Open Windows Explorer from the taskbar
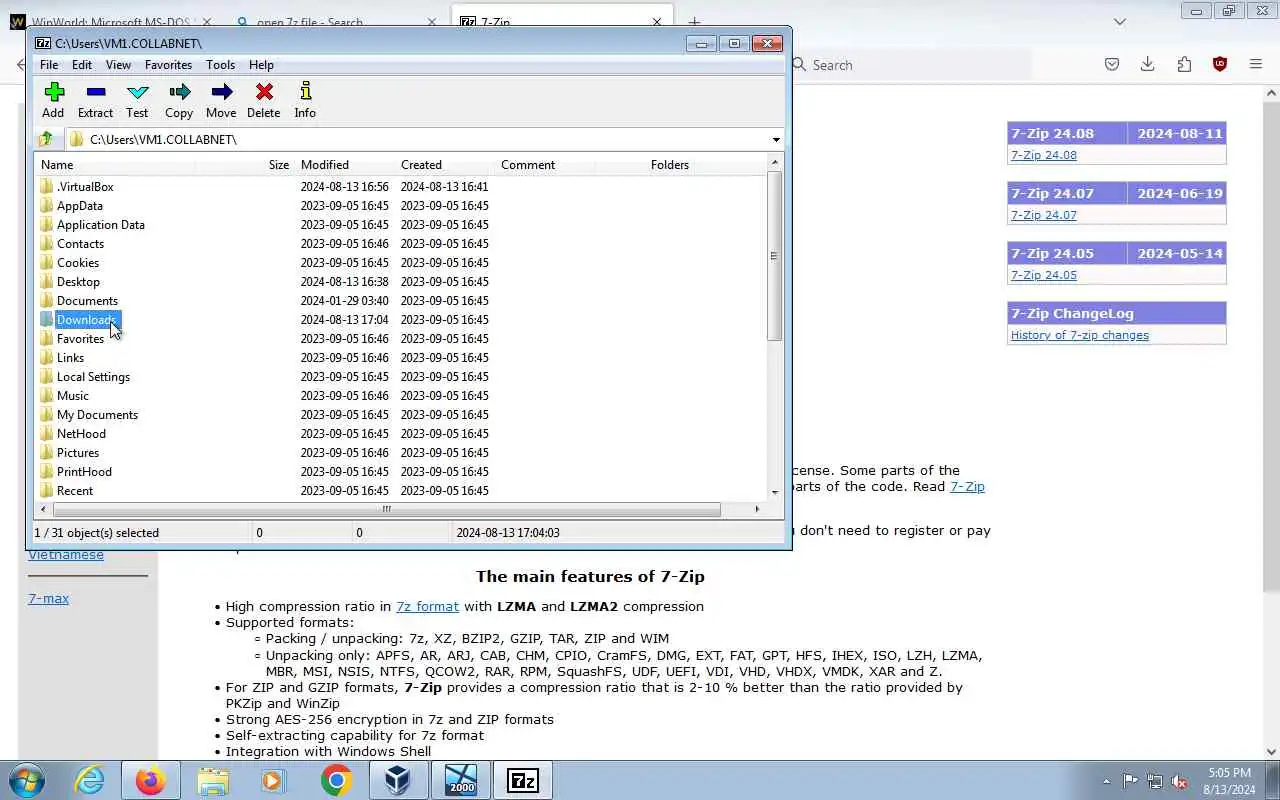Viewport: 1280px width, 800px height. point(213,780)
